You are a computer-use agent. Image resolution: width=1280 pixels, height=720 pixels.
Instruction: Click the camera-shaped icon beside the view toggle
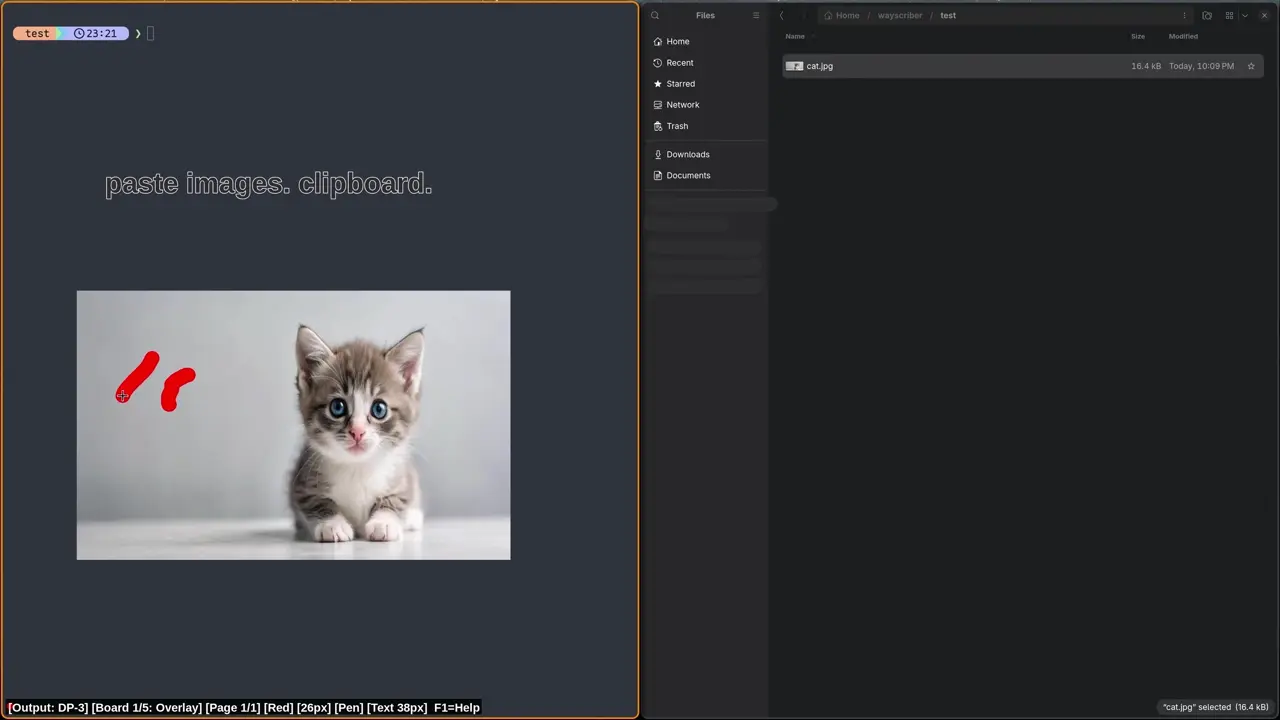pos(1207,15)
